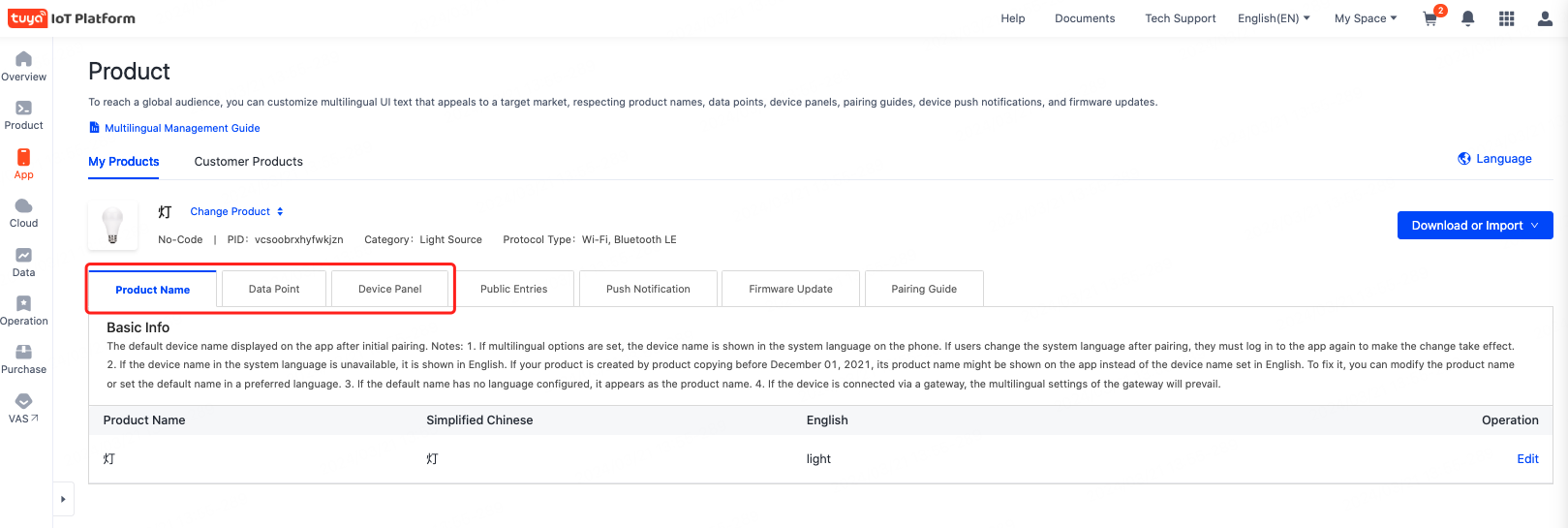The width and height of the screenshot is (1568, 528).
Task: Expand the sidebar with the arrow toggle
Action: [63, 499]
